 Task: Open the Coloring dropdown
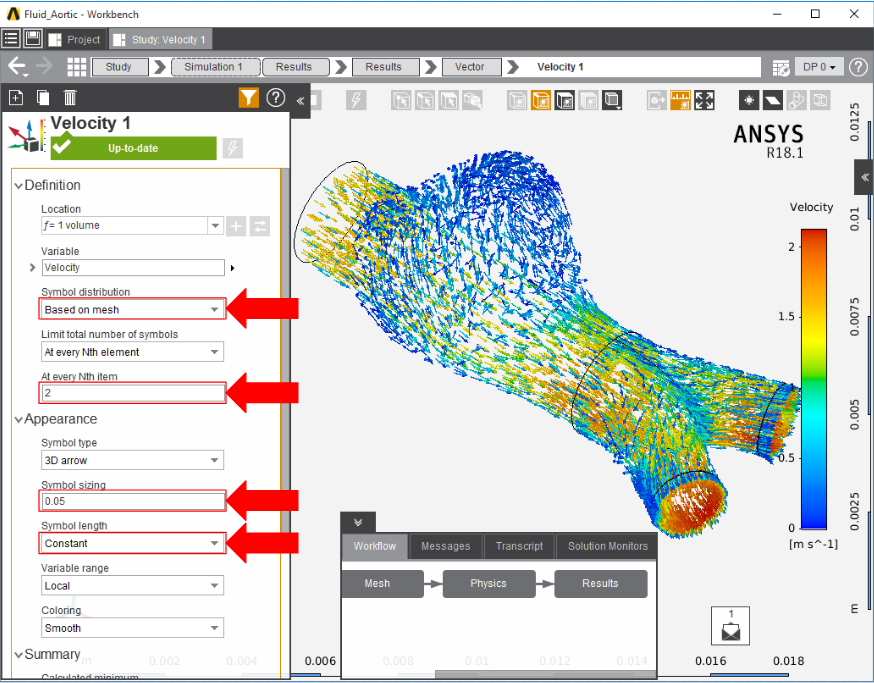(132, 628)
